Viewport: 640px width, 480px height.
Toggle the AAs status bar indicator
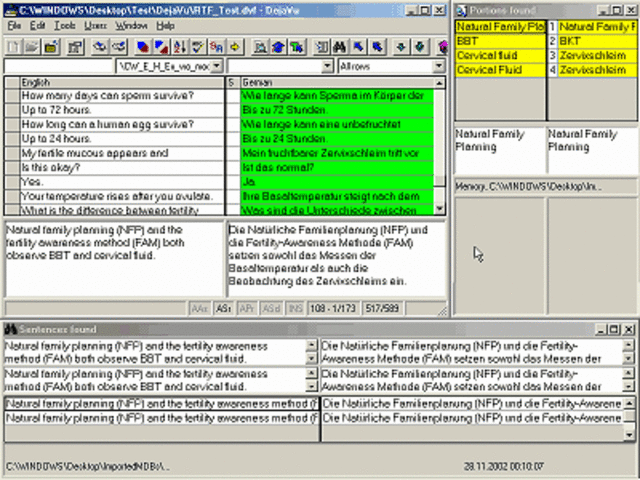coord(200,308)
